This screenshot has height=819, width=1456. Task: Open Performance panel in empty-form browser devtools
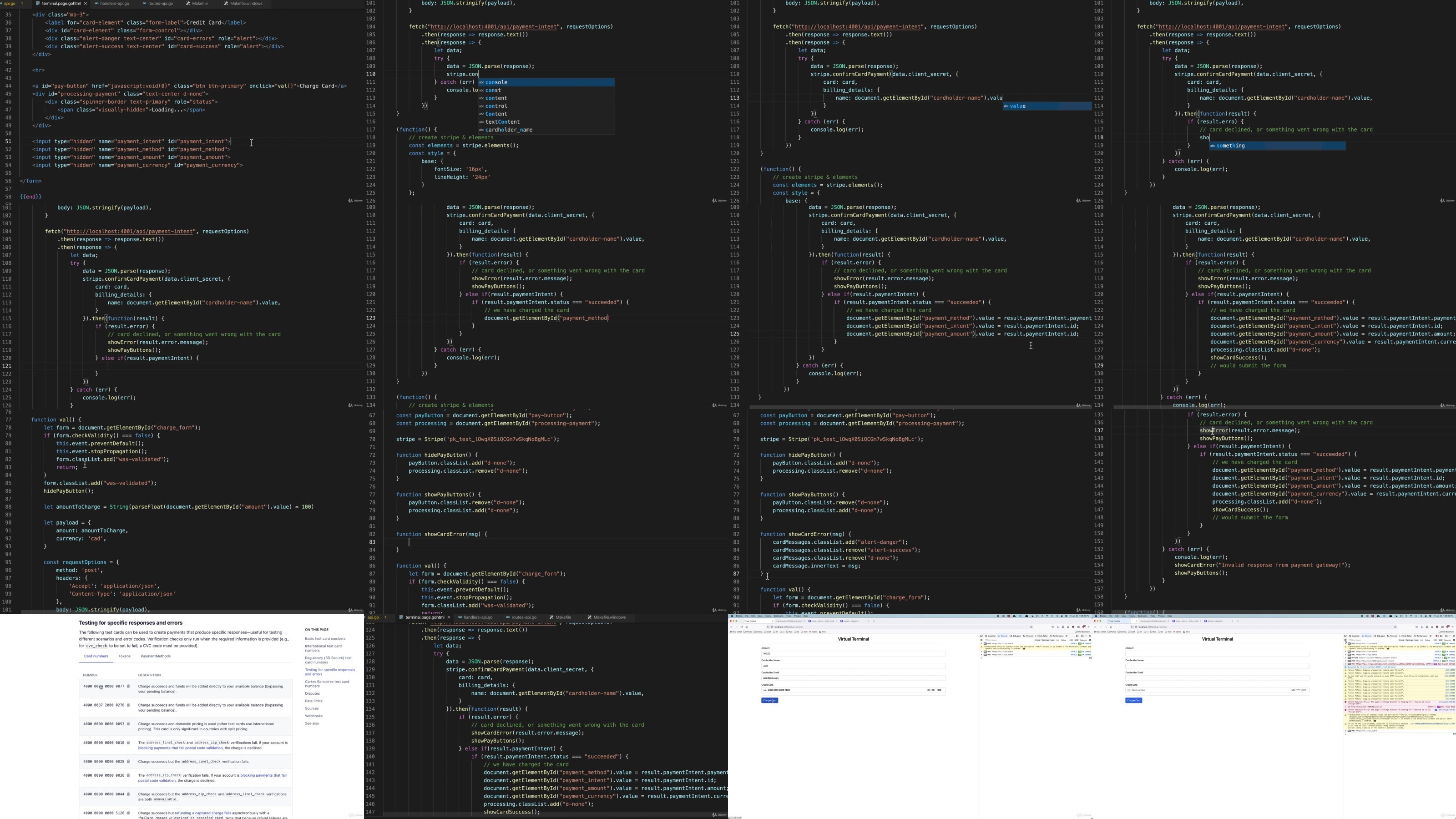tap(1421, 636)
